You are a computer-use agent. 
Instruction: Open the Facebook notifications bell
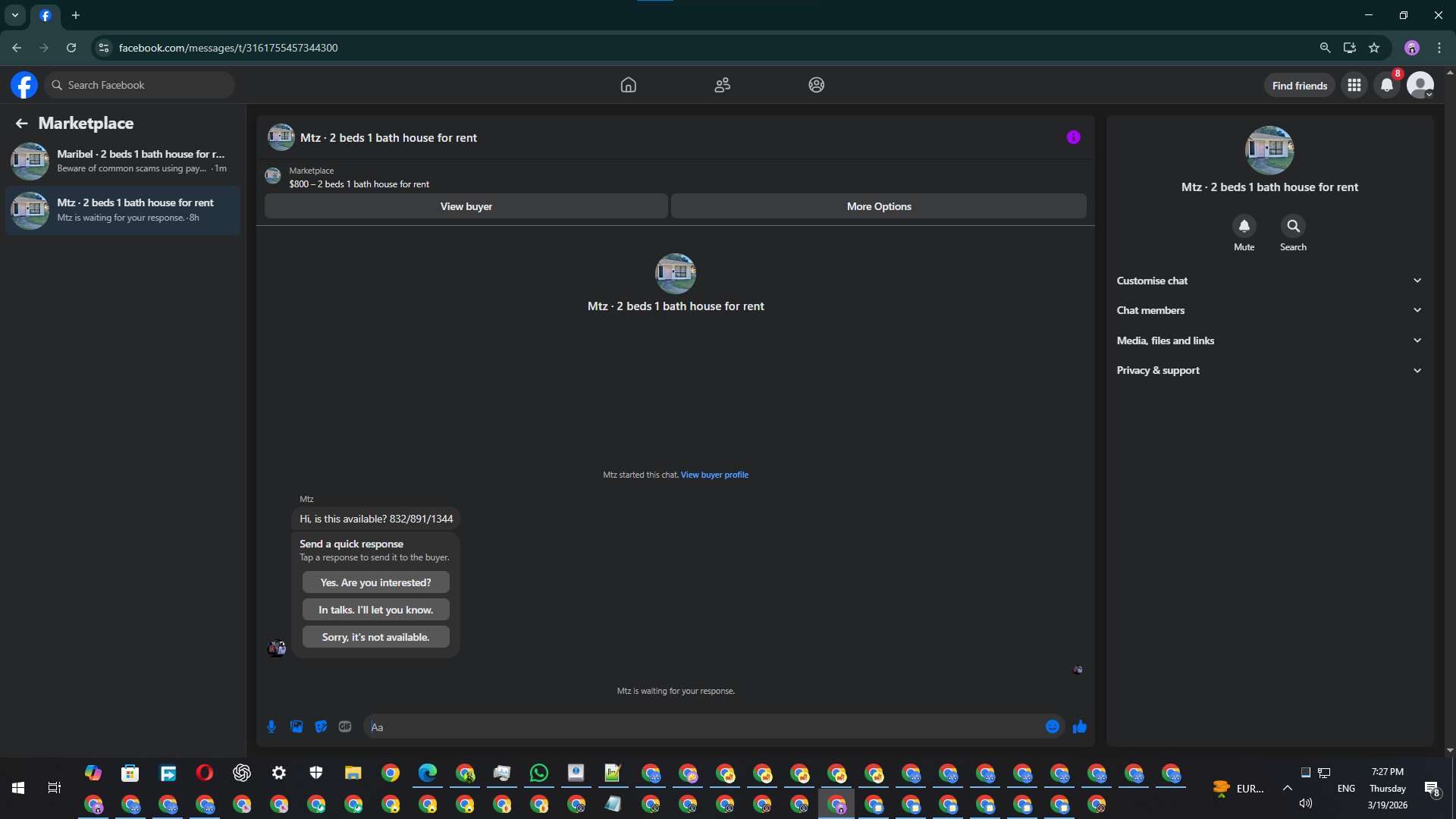click(1387, 85)
